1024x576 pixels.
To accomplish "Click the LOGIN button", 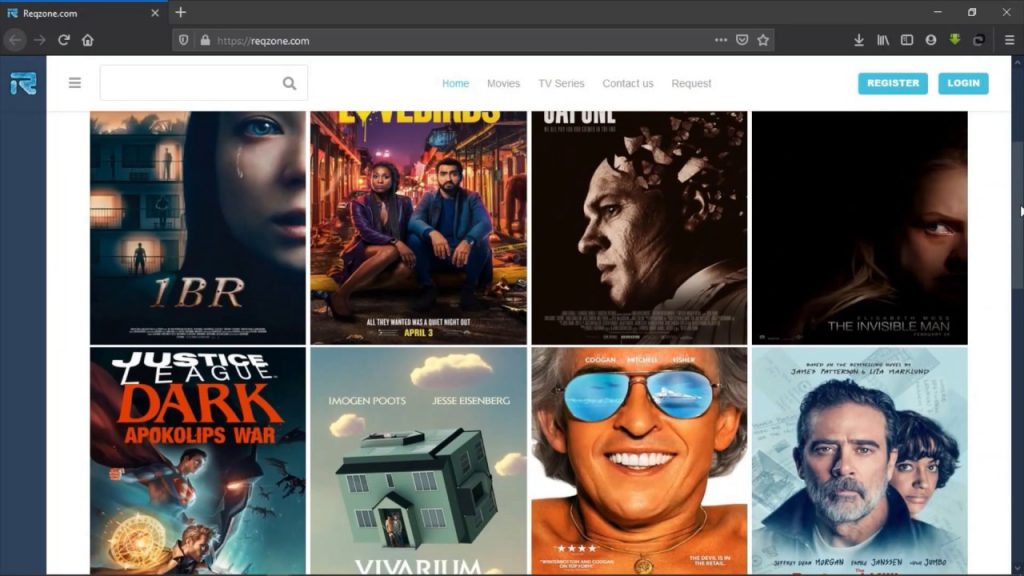I will 963,83.
